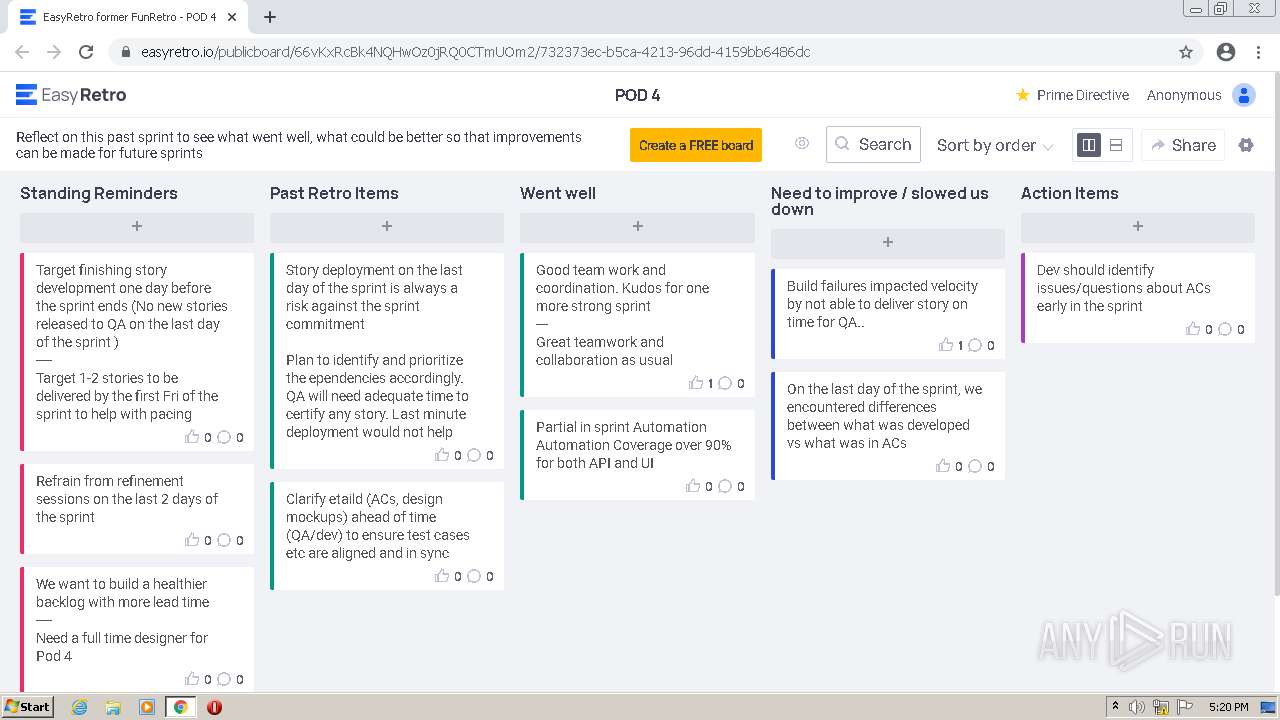Screen dimensions: 1280x720
Task: Reload the page
Action: pos(86,52)
